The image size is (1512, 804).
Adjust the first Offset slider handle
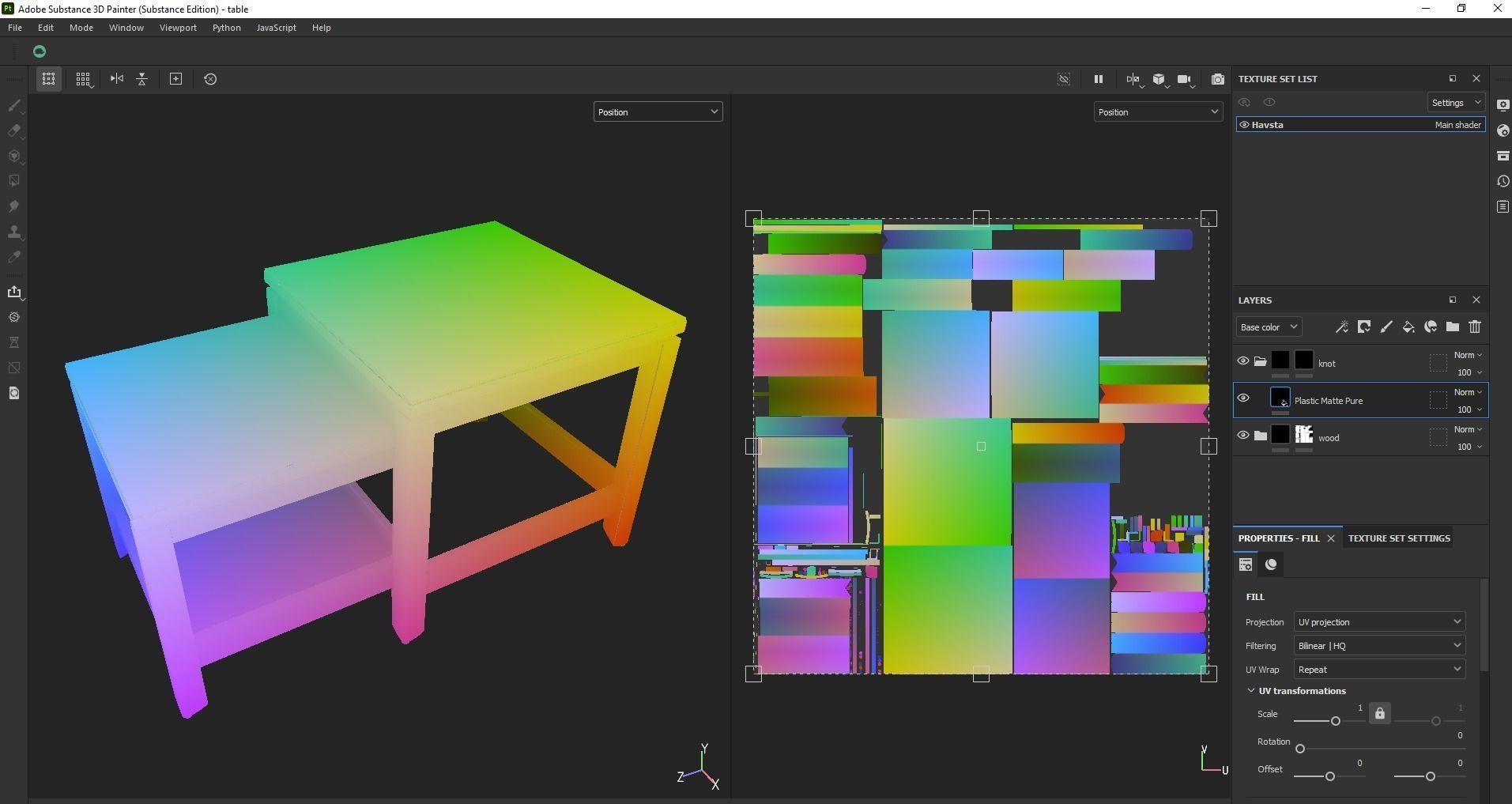click(x=1330, y=776)
